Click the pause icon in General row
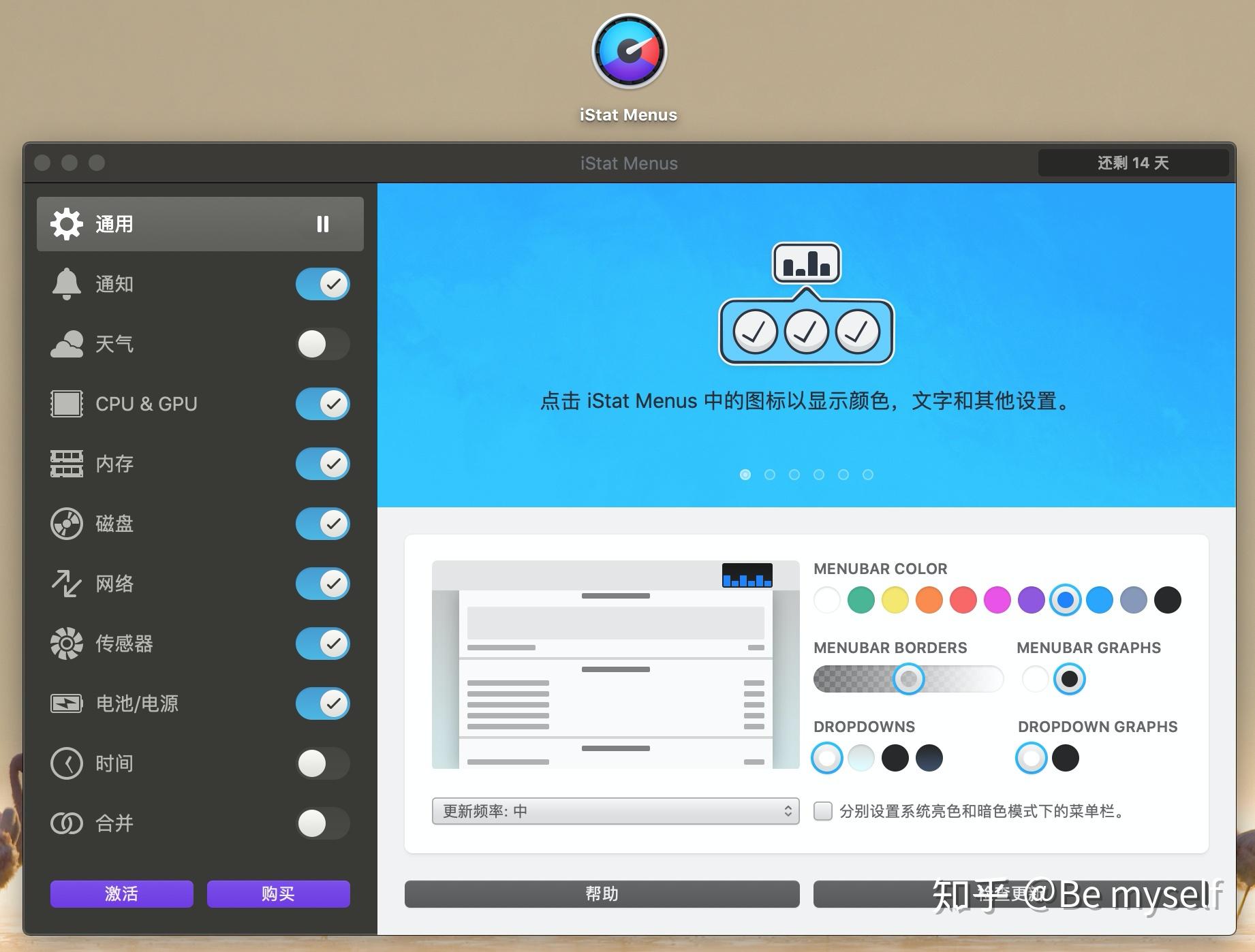This screenshot has width=1255, height=952. tap(323, 224)
